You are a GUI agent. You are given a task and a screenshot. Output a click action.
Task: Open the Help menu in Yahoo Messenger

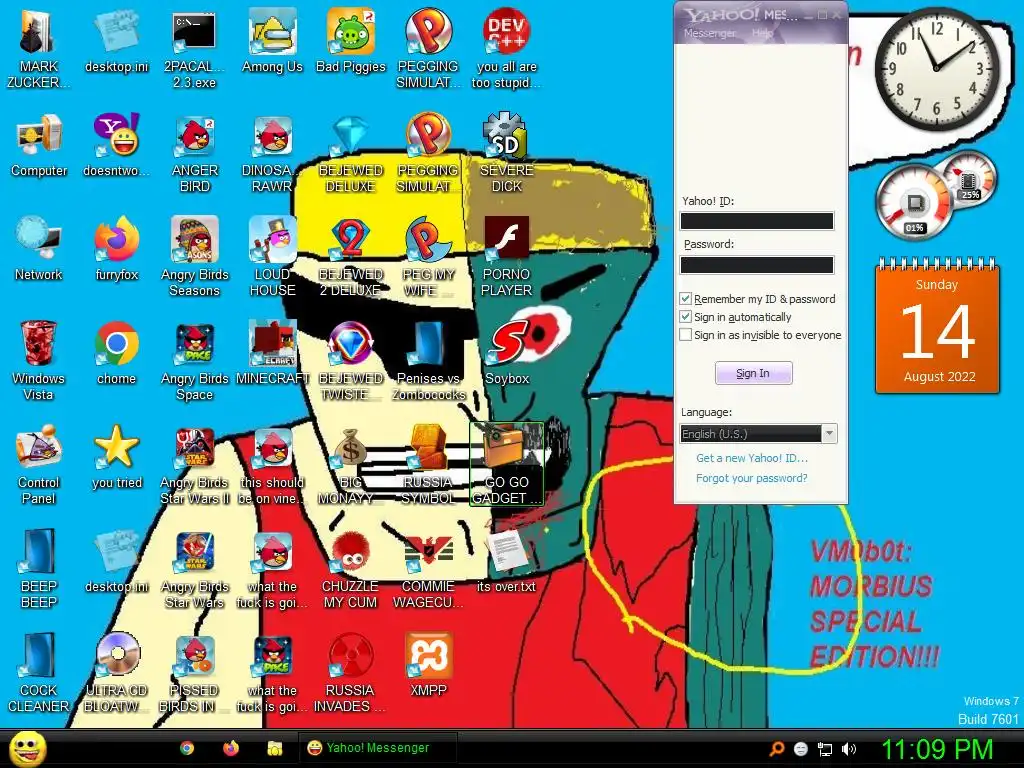tap(762, 33)
